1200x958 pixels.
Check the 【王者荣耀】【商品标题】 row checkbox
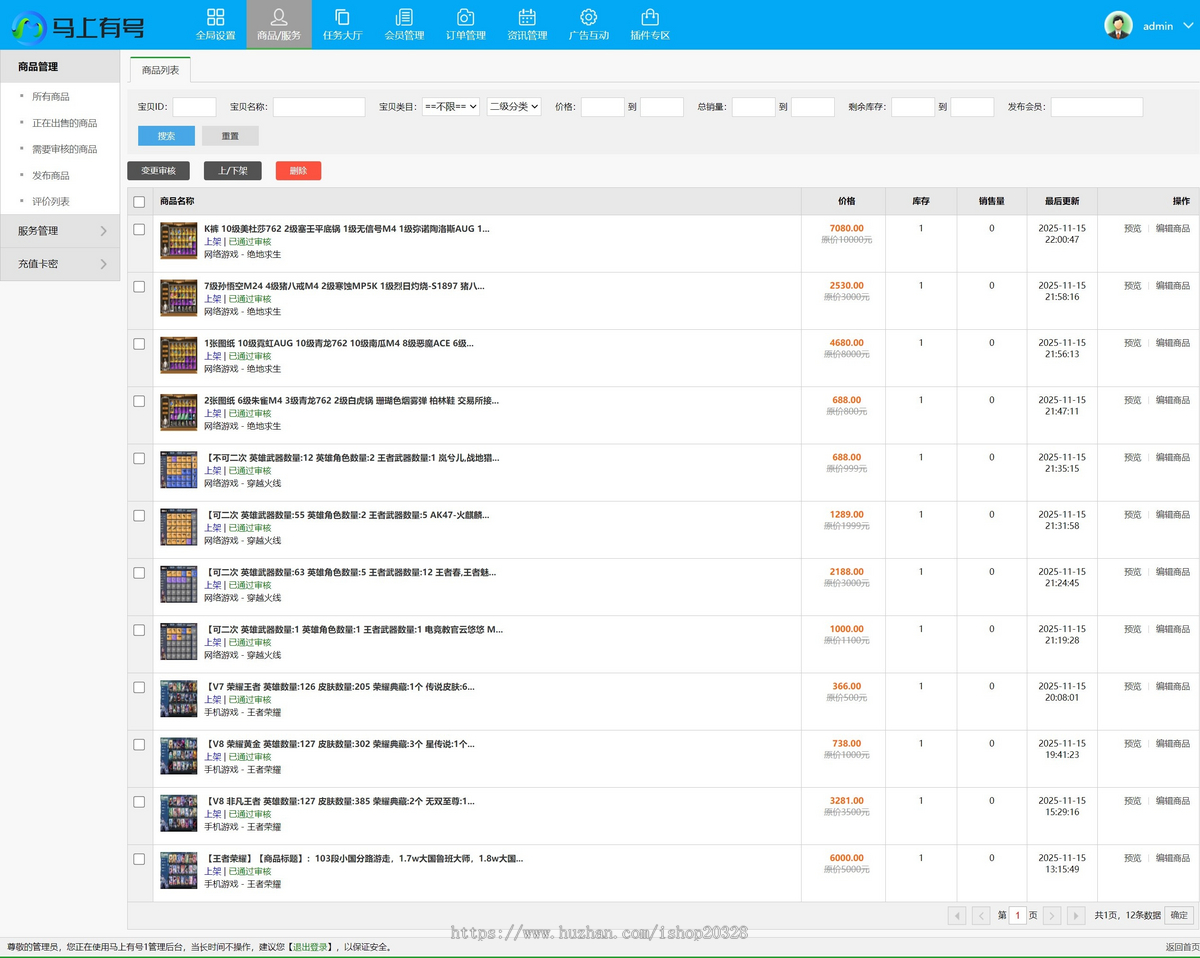coord(139,859)
